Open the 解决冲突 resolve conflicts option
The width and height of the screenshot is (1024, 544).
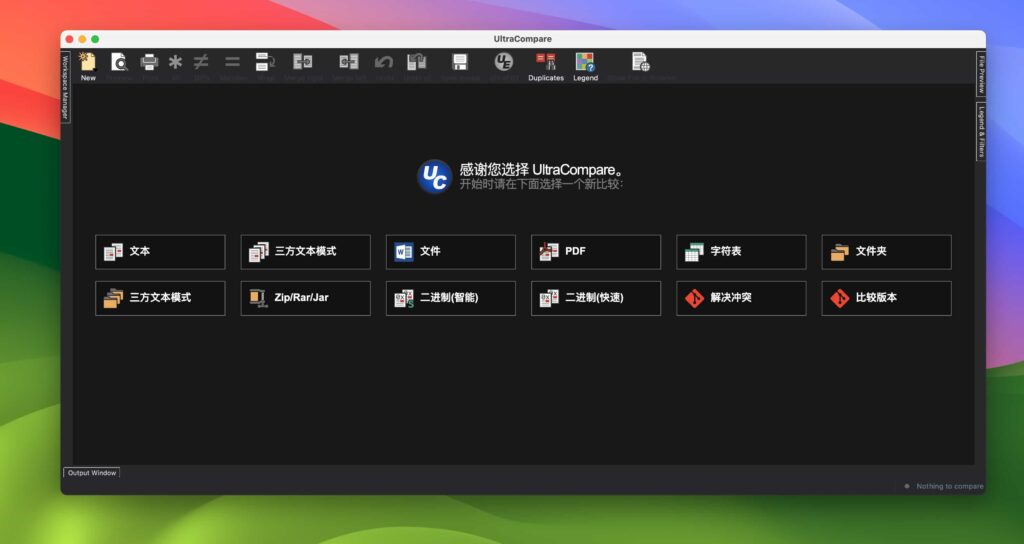741,298
